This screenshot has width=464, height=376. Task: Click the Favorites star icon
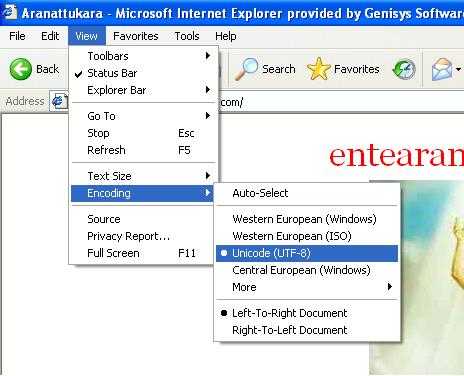tap(318, 69)
